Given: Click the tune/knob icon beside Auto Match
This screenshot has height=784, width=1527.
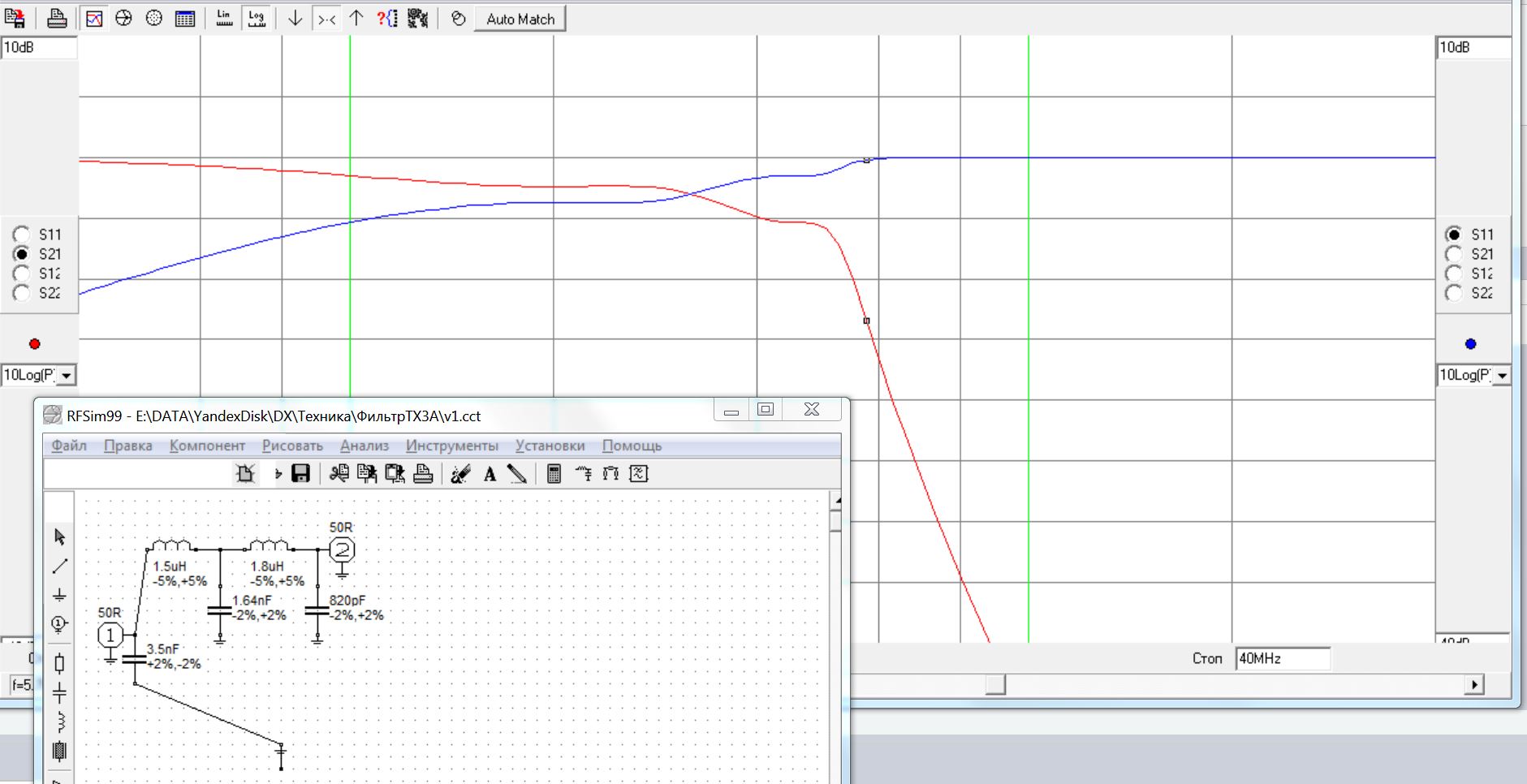Looking at the screenshot, I should 459,19.
